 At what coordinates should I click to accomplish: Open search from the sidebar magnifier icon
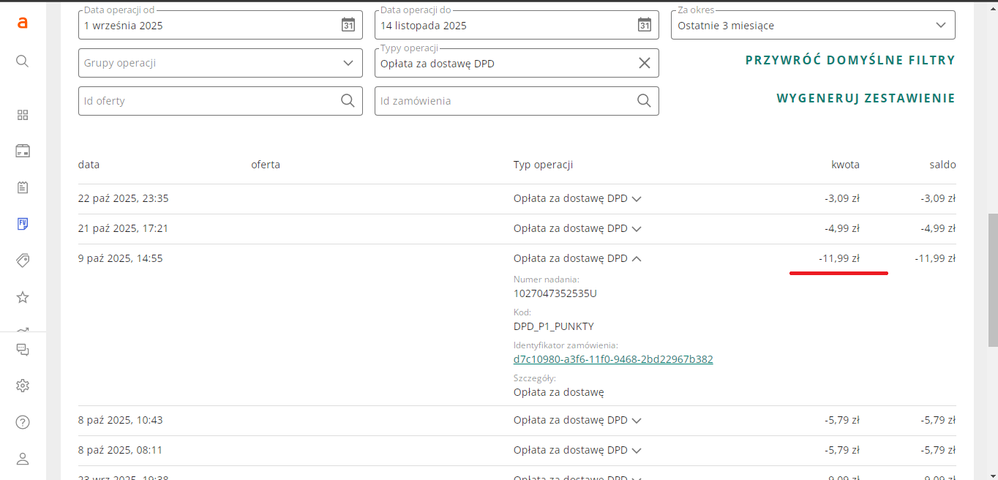pos(22,61)
